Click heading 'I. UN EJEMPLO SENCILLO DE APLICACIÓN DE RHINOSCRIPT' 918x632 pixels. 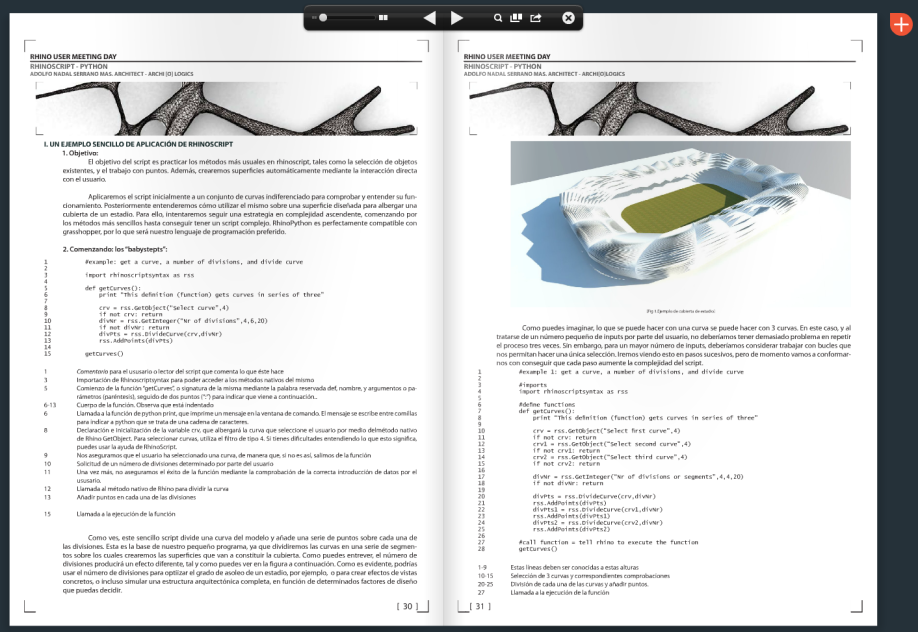(138, 144)
